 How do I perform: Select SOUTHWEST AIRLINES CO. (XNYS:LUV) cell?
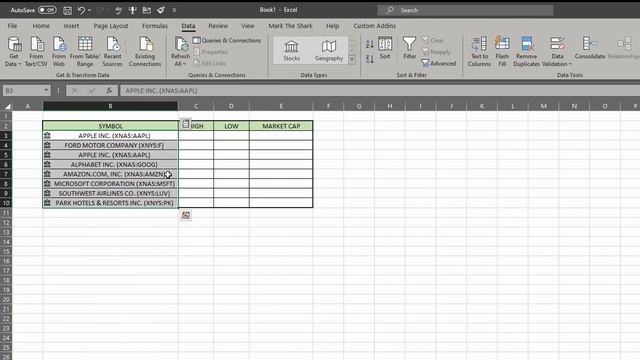(110, 193)
